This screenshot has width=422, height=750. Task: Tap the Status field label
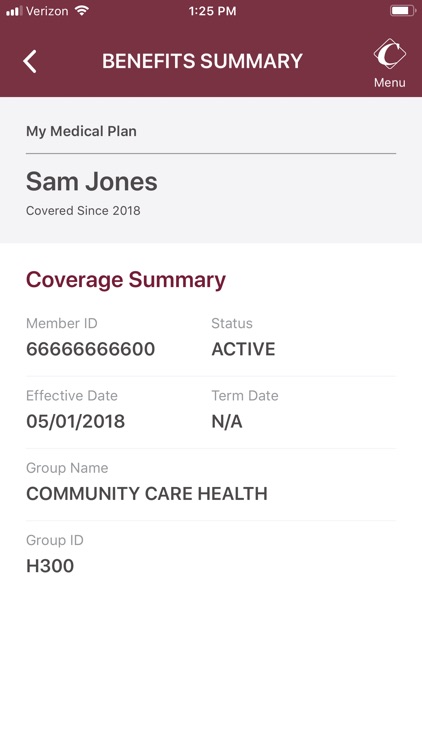pyautogui.click(x=232, y=323)
